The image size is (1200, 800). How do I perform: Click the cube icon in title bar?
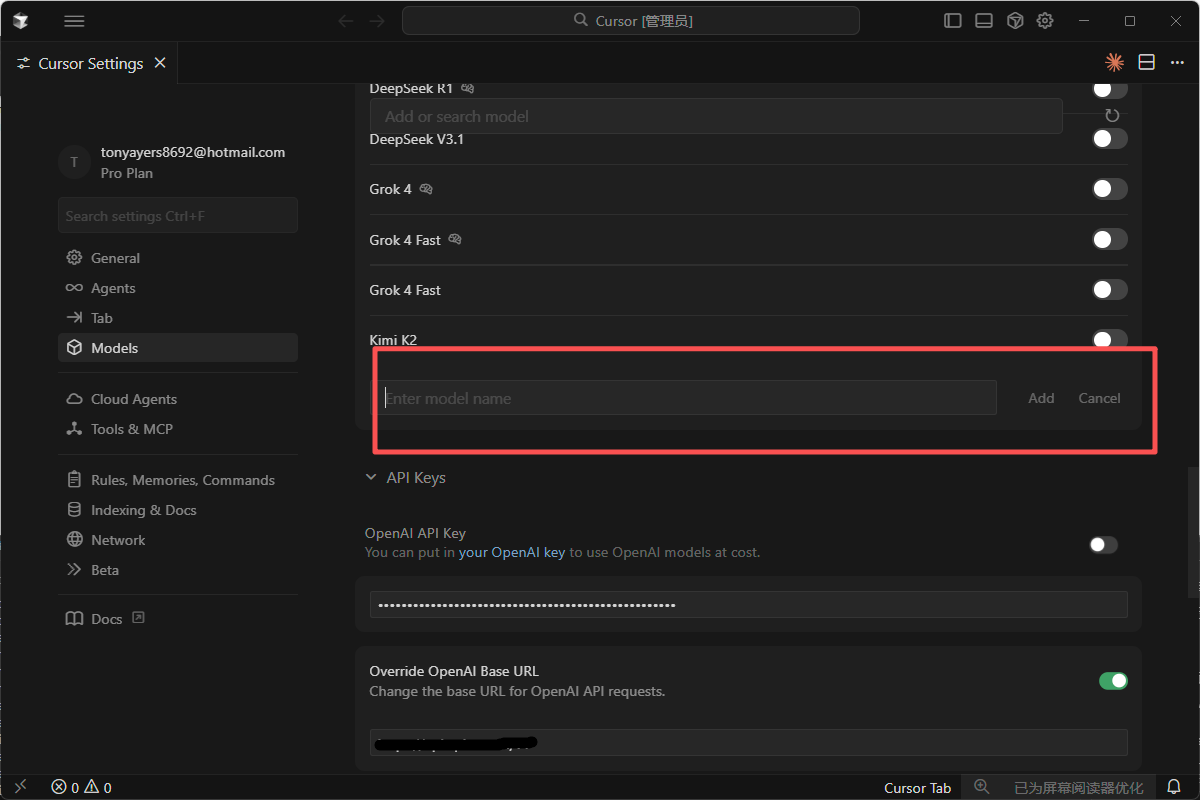click(x=1015, y=21)
